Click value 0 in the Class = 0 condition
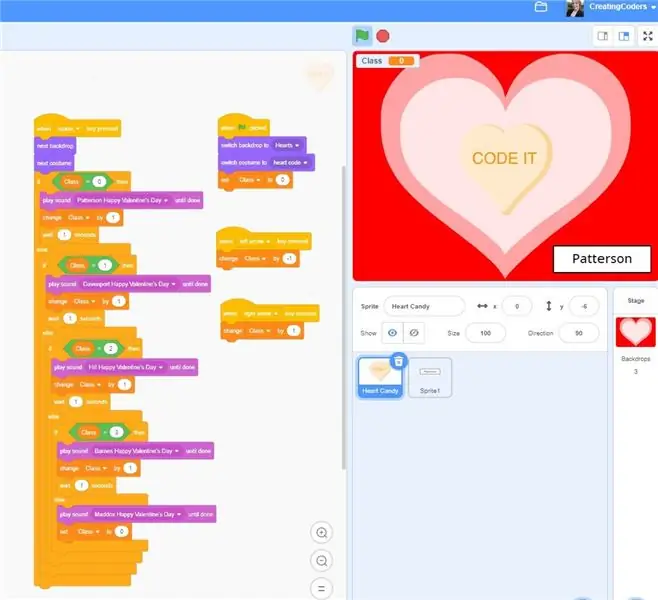The width and height of the screenshot is (658, 600). pos(99,182)
